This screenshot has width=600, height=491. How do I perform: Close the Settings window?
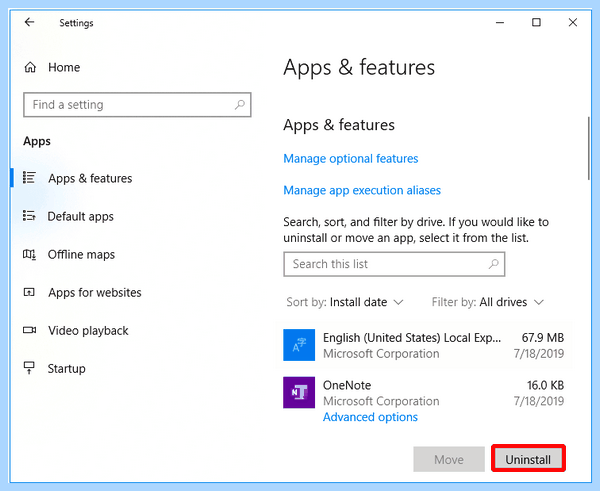[572, 23]
